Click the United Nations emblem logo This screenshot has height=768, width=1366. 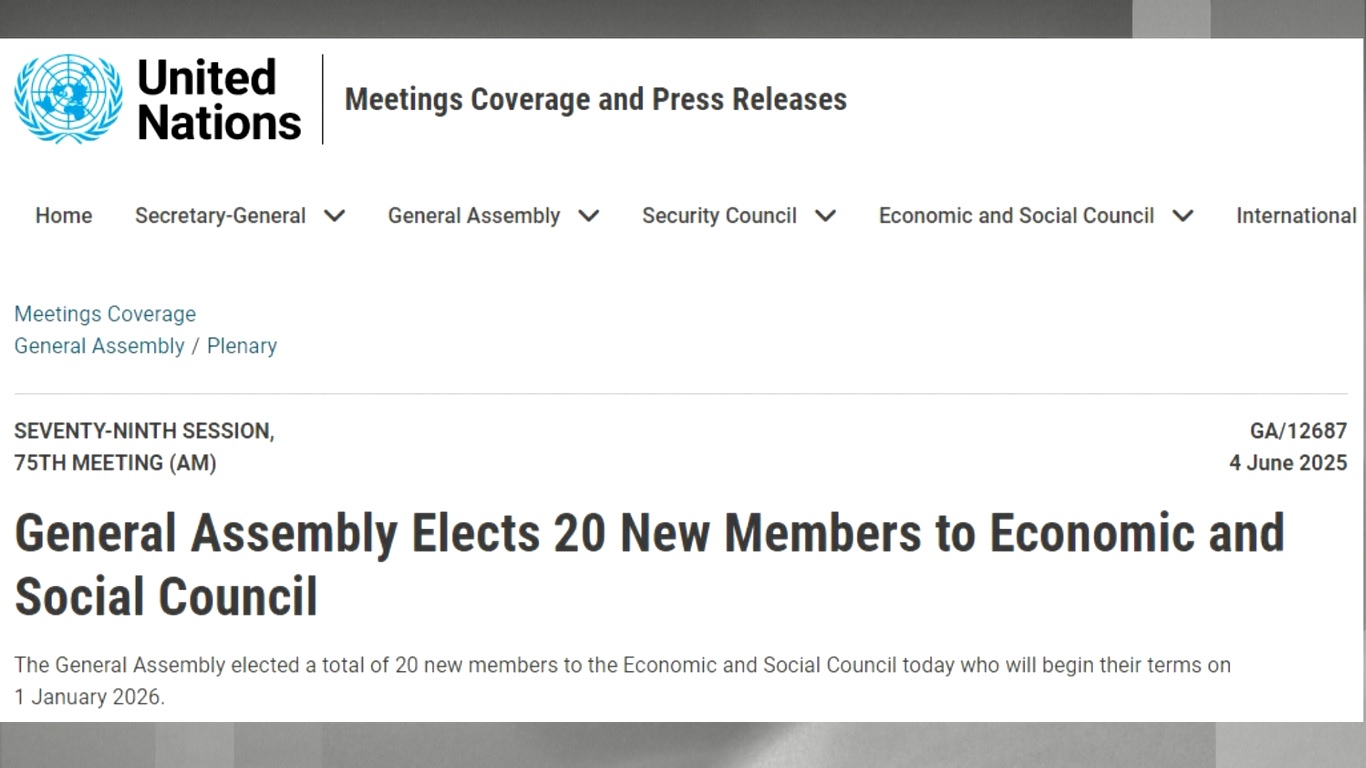coord(64,99)
